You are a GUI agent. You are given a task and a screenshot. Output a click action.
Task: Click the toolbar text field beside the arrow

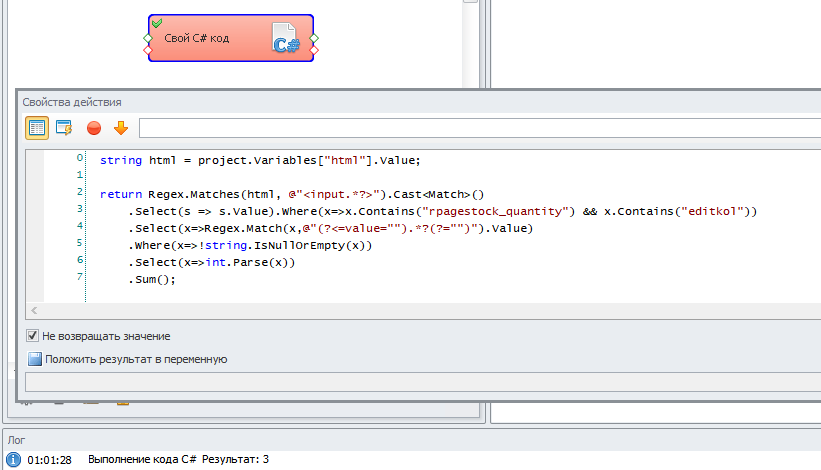tap(480, 128)
